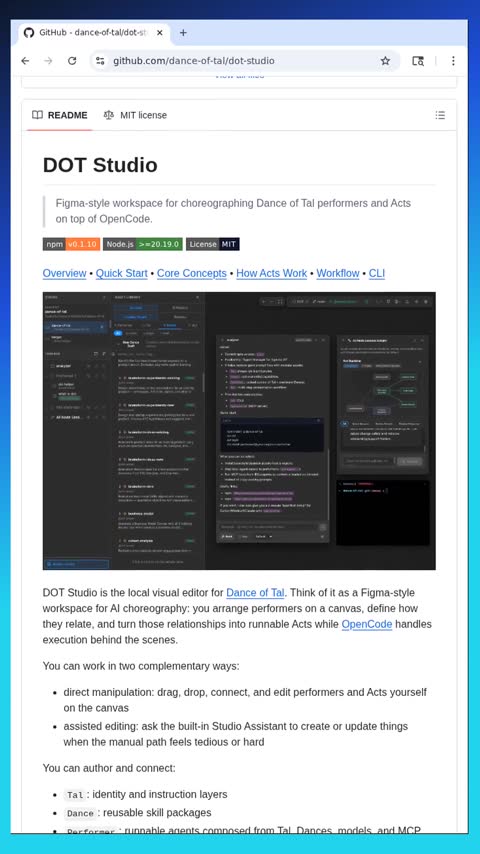Bookmark this page with star icon

point(385,61)
